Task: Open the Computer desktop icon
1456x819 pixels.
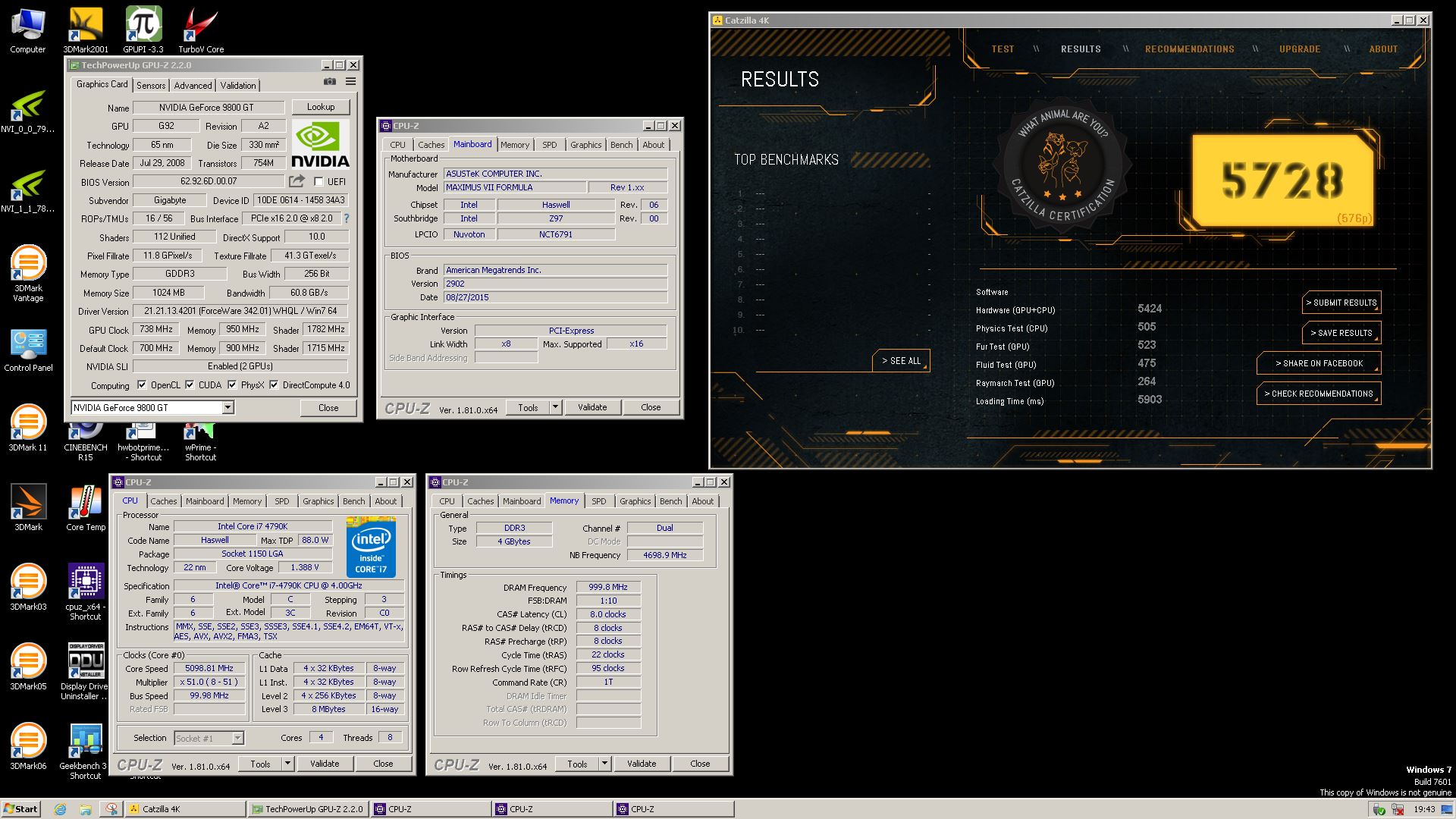Action: point(28,30)
